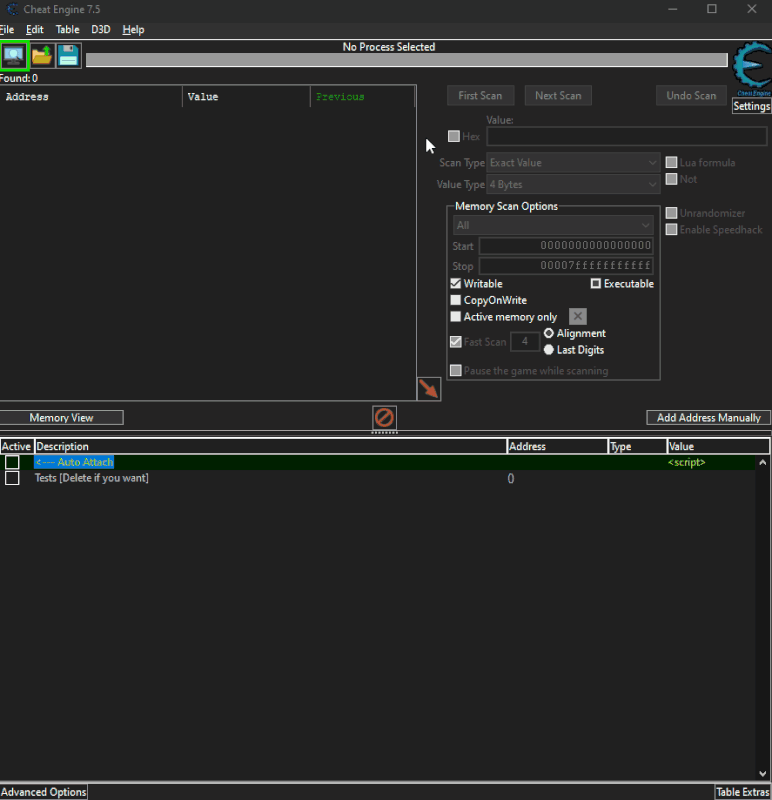Save the cheat table with floppy icon
This screenshot has height=800, width=772.
(x=68, y=56)
